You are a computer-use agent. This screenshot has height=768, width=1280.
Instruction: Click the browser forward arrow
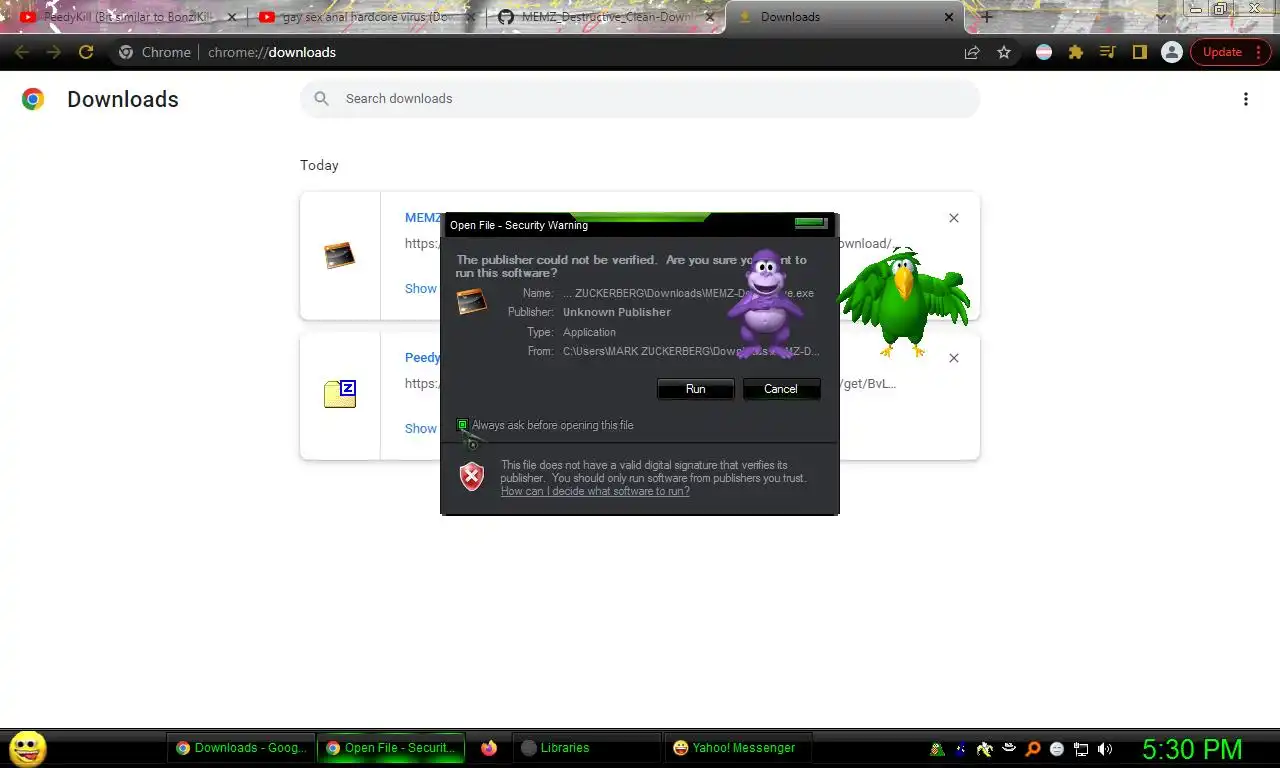54,52
